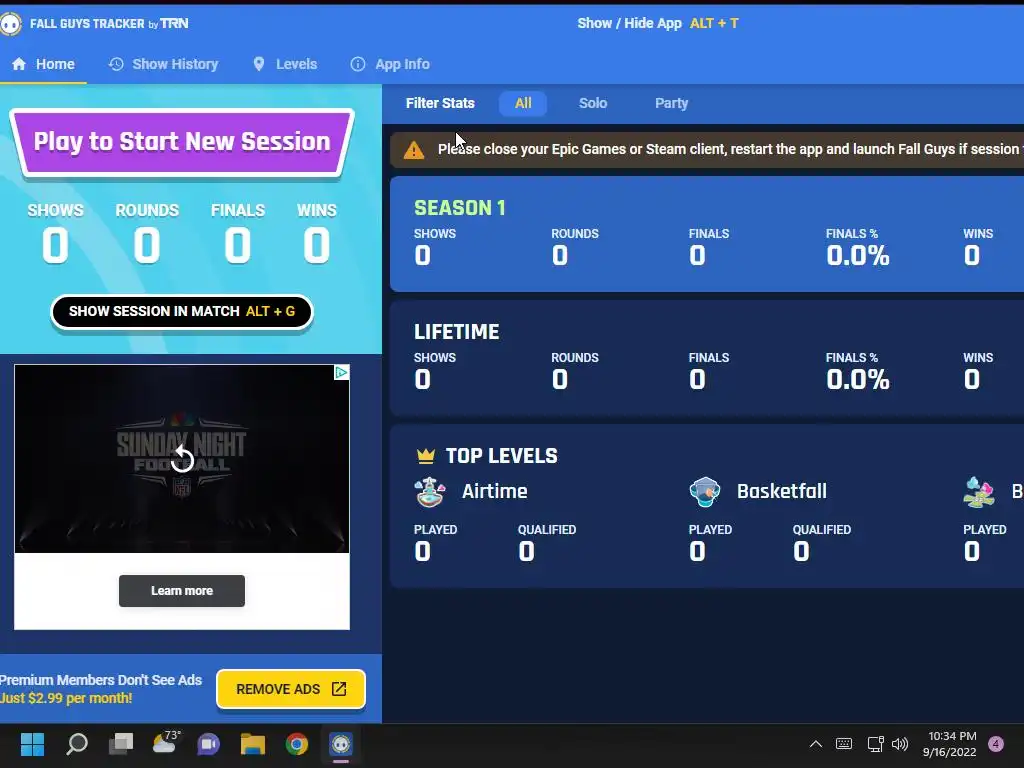Click the Top Levels crown icon
The image size is (1024, 768).
pos(426,455)
